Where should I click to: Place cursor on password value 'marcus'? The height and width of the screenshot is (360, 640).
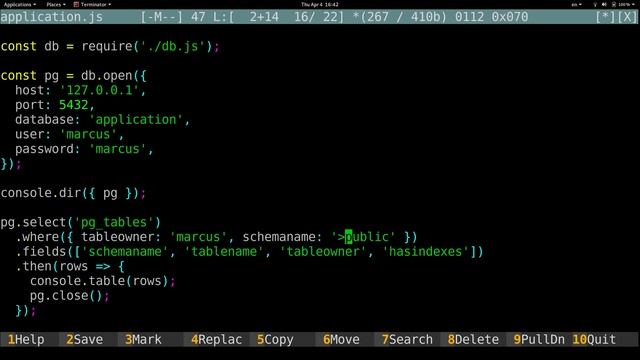pos(118,149)
